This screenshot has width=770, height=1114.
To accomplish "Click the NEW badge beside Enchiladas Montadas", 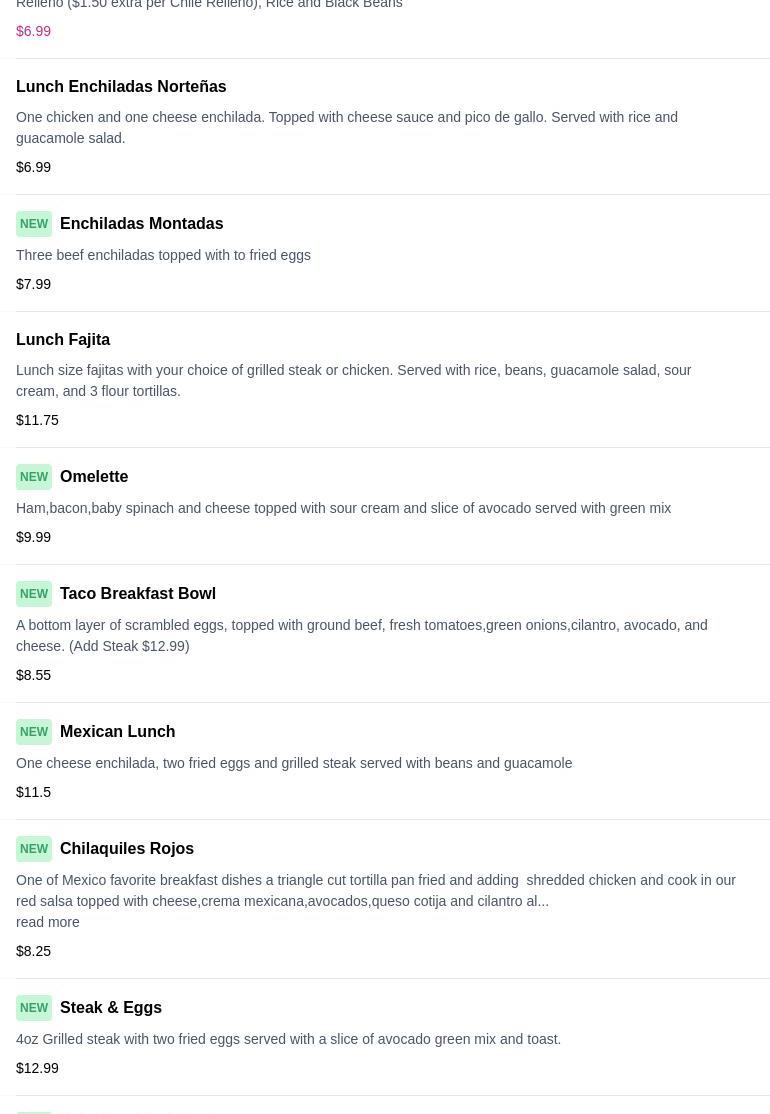I will coord(34,224).
